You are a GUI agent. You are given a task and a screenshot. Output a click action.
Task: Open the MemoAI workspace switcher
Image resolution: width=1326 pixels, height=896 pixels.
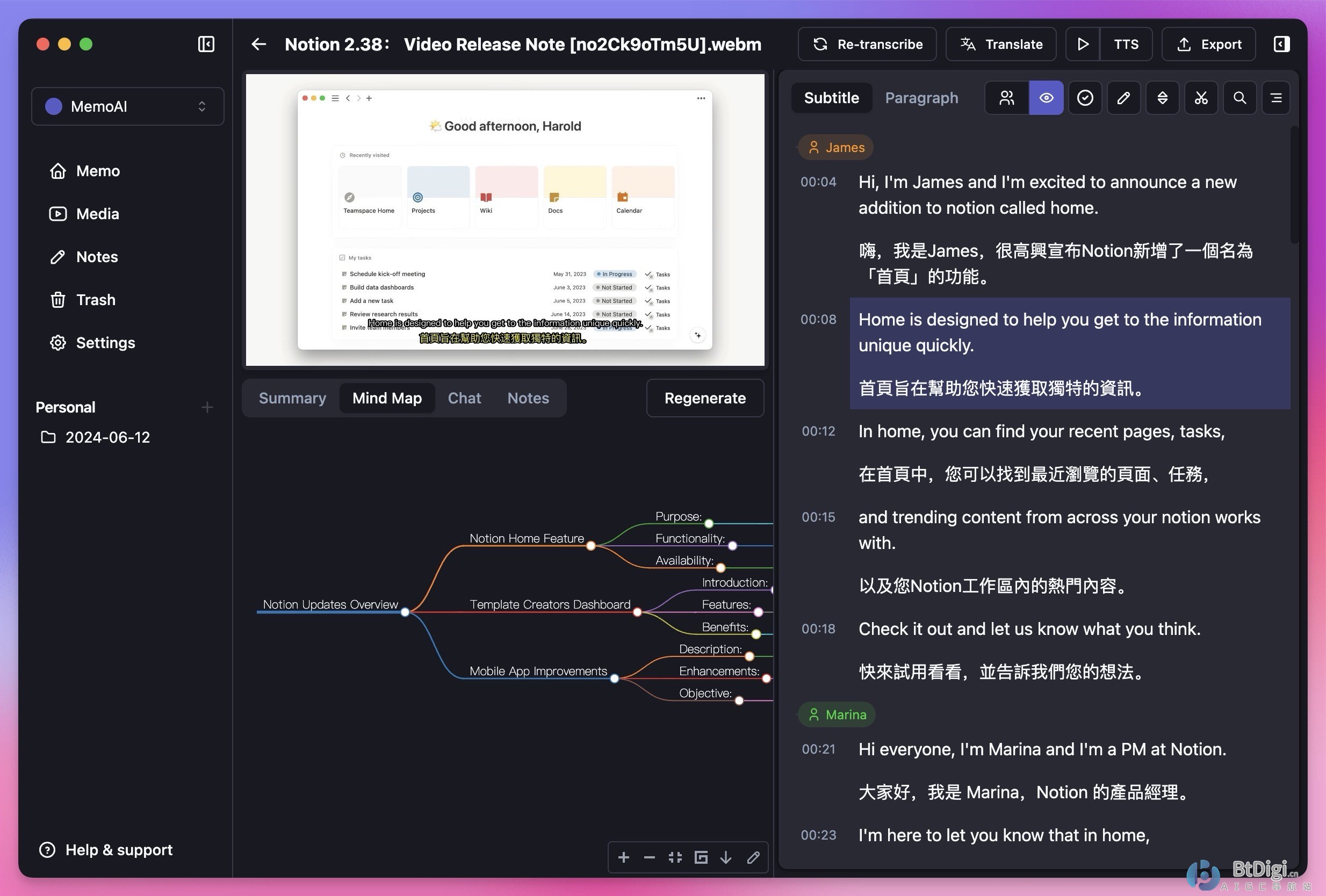[x=128, y=106]
